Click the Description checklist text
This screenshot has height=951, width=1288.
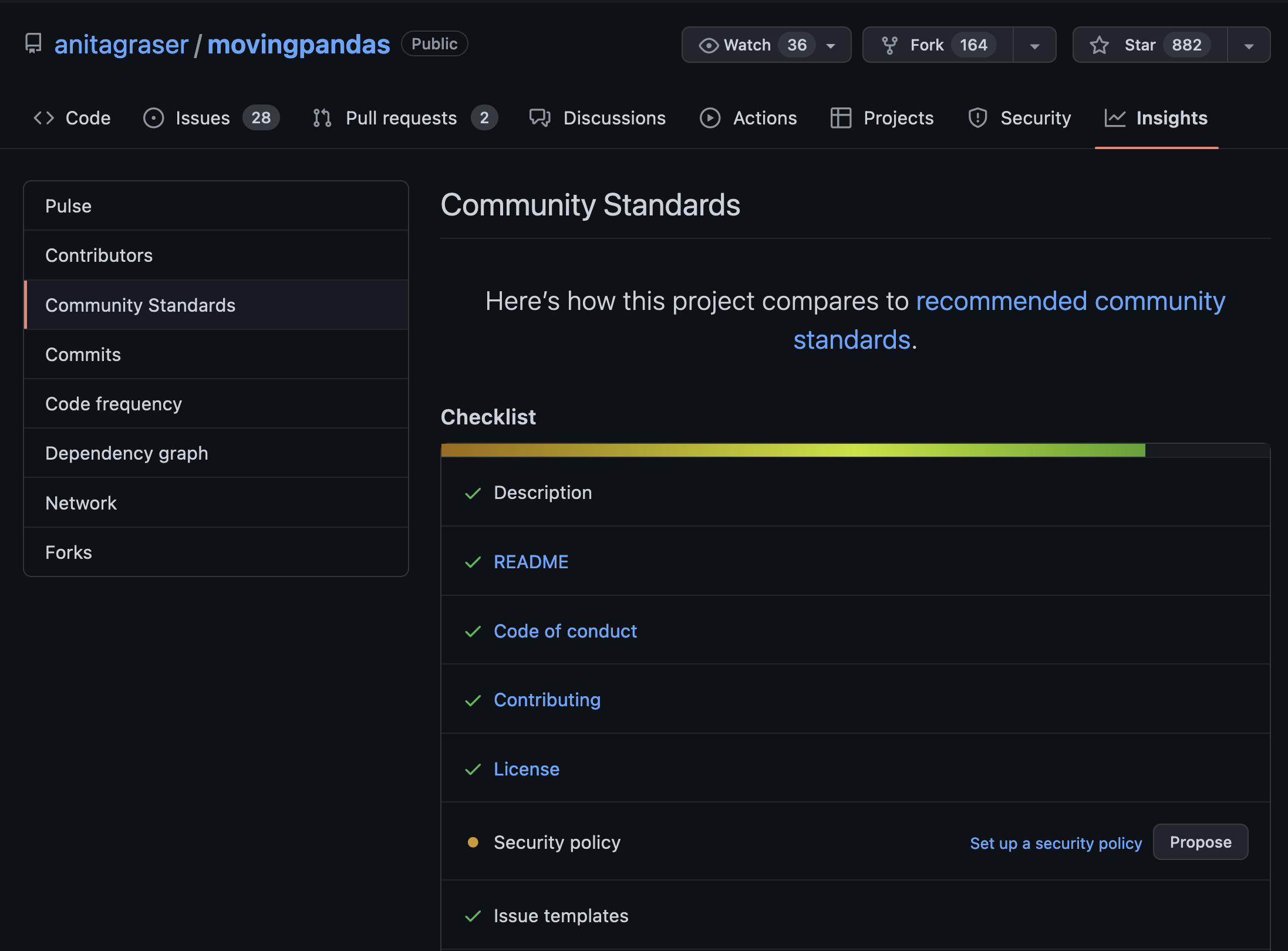[543, 493]
